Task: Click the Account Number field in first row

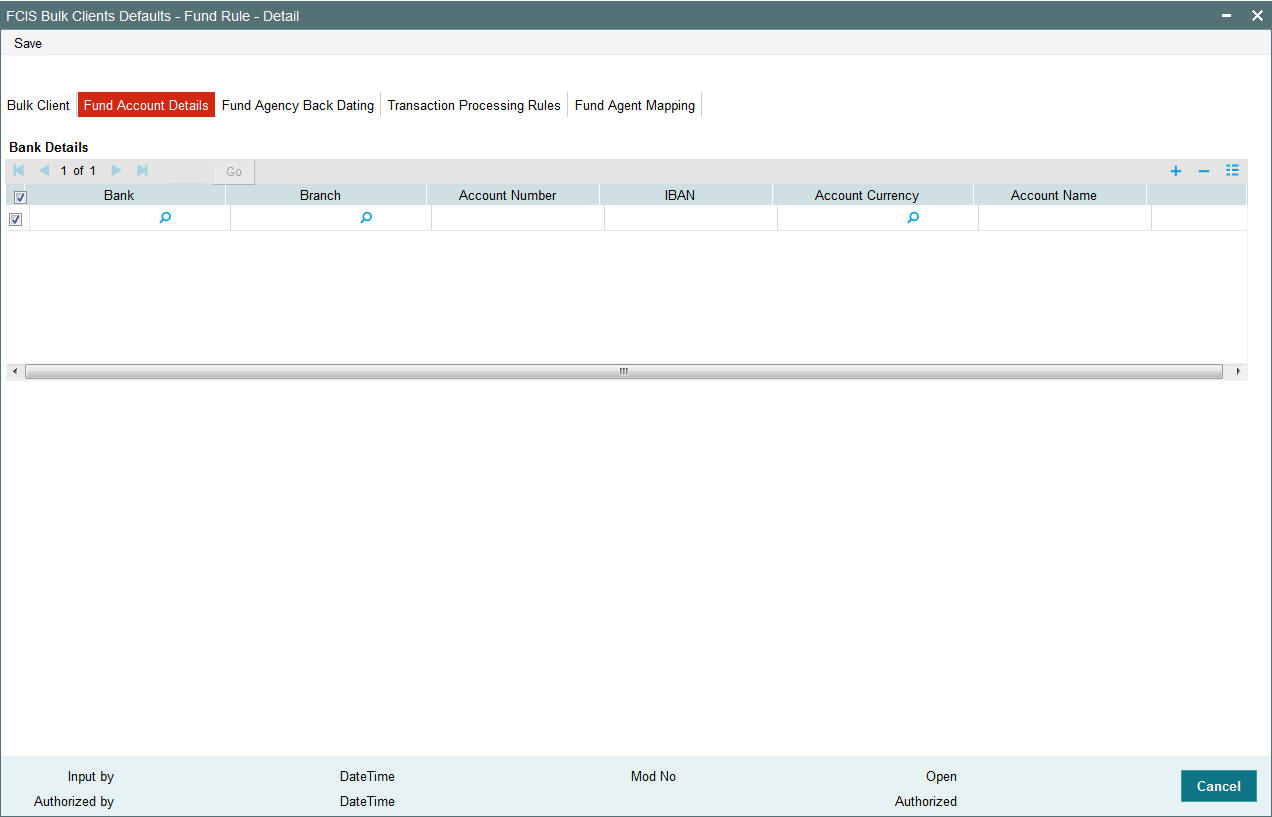Action: tap(517, 218)
